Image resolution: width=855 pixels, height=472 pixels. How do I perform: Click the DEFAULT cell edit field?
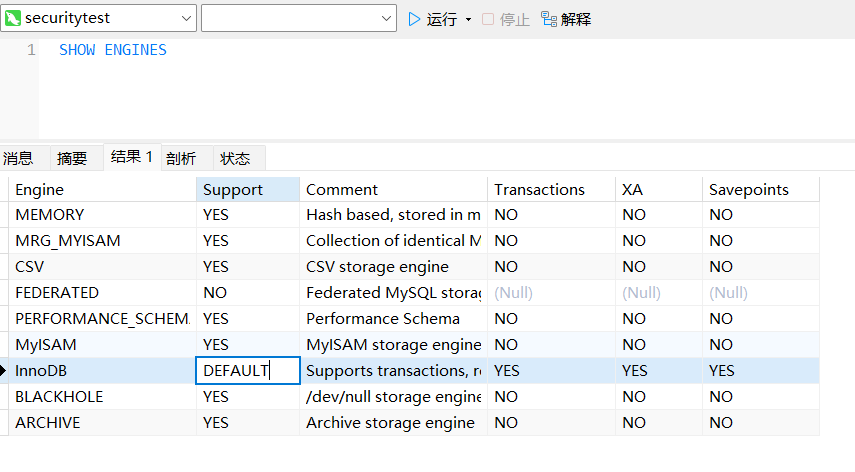point(248,371)
